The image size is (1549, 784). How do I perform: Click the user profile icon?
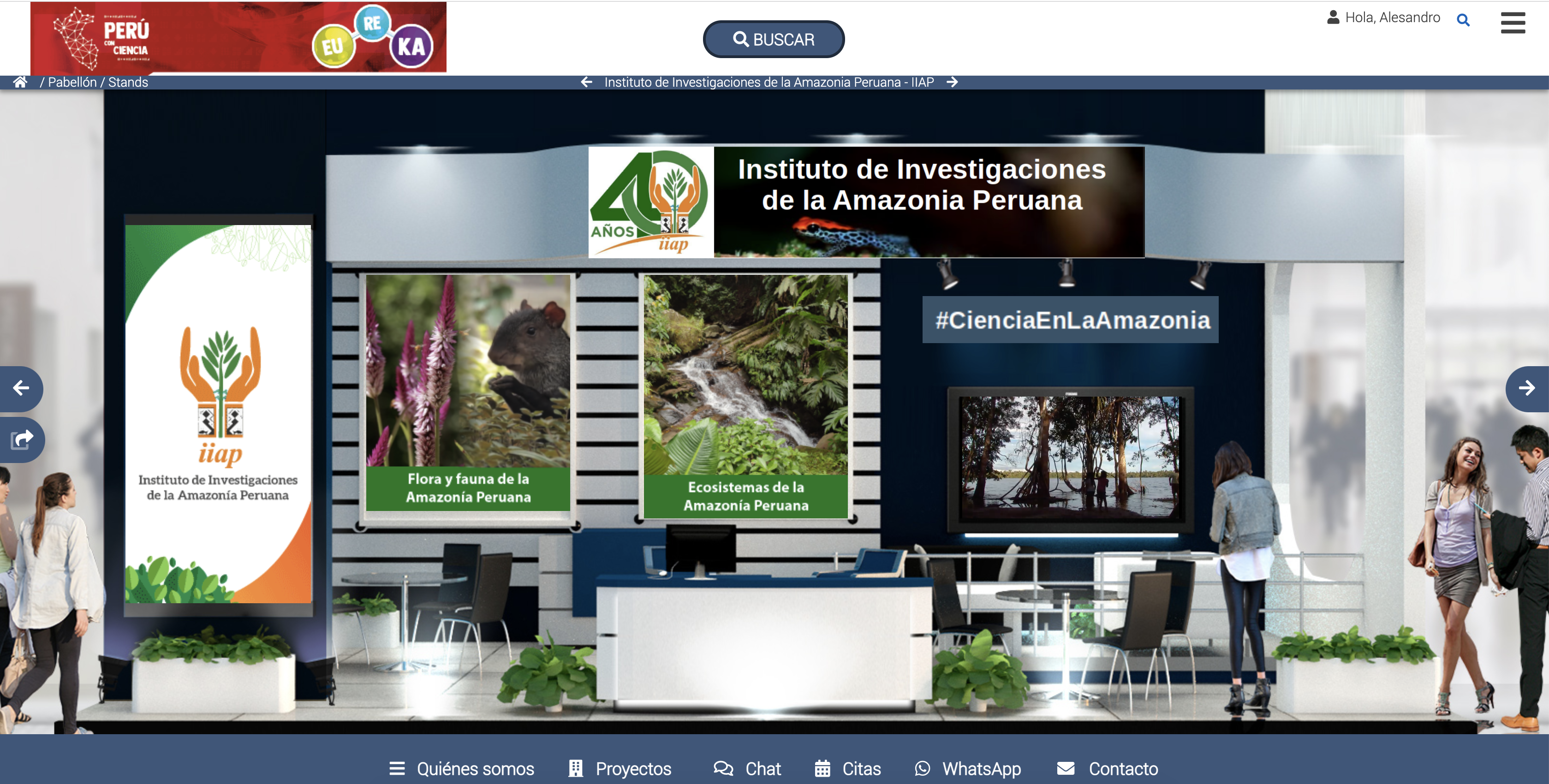[x=1333, y=18]
